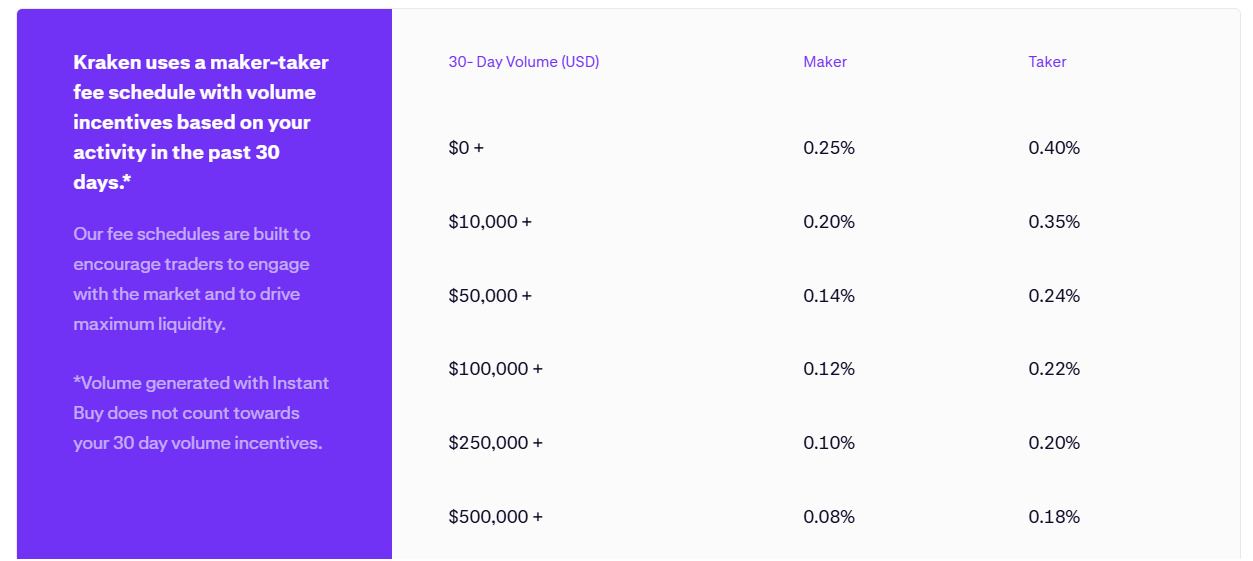Click the bold maker-taker fee schedule heading

coord(201,122)
